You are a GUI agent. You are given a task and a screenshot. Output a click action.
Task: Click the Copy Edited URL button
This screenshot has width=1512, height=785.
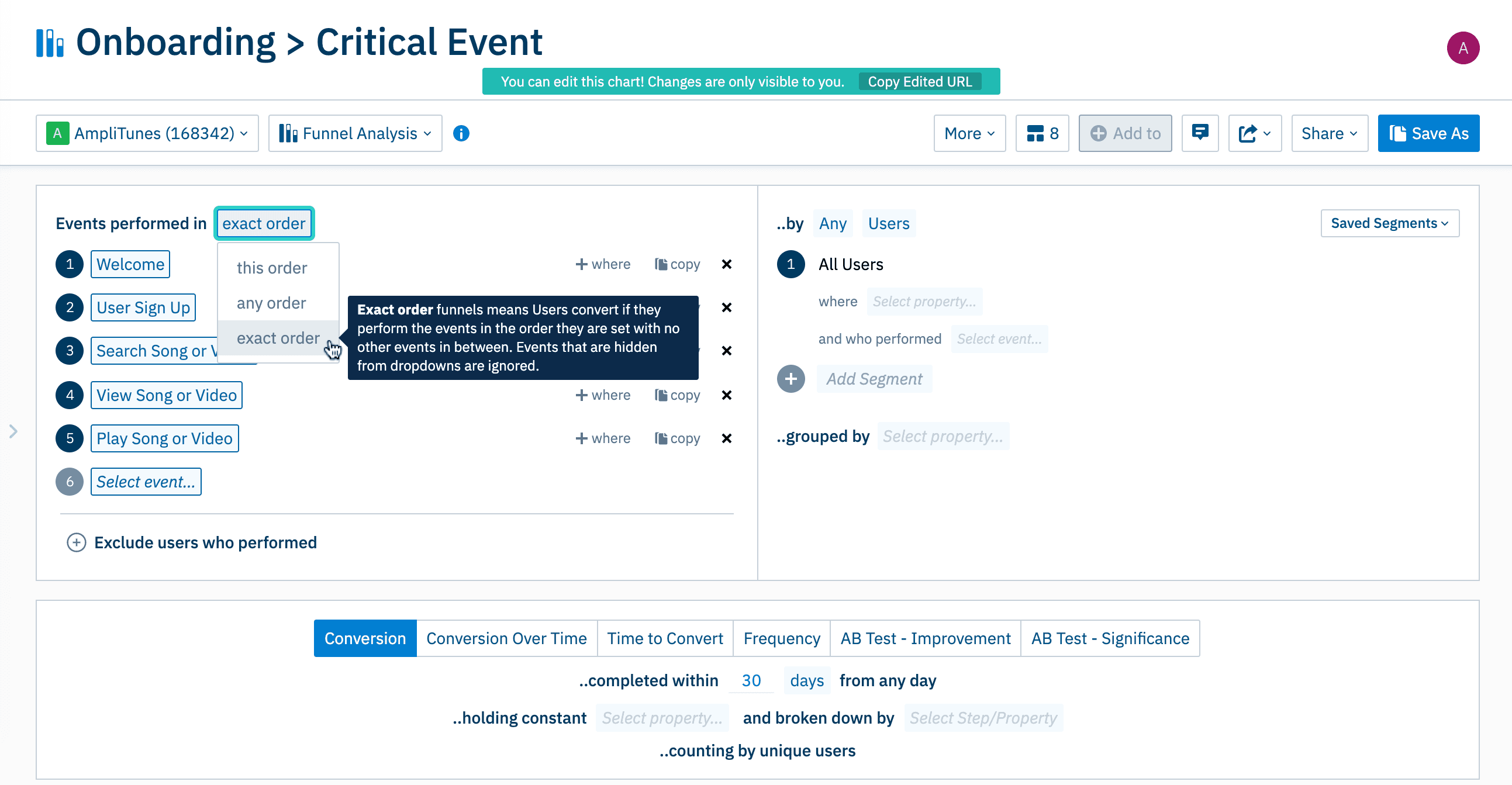click(x=919, y=82)
